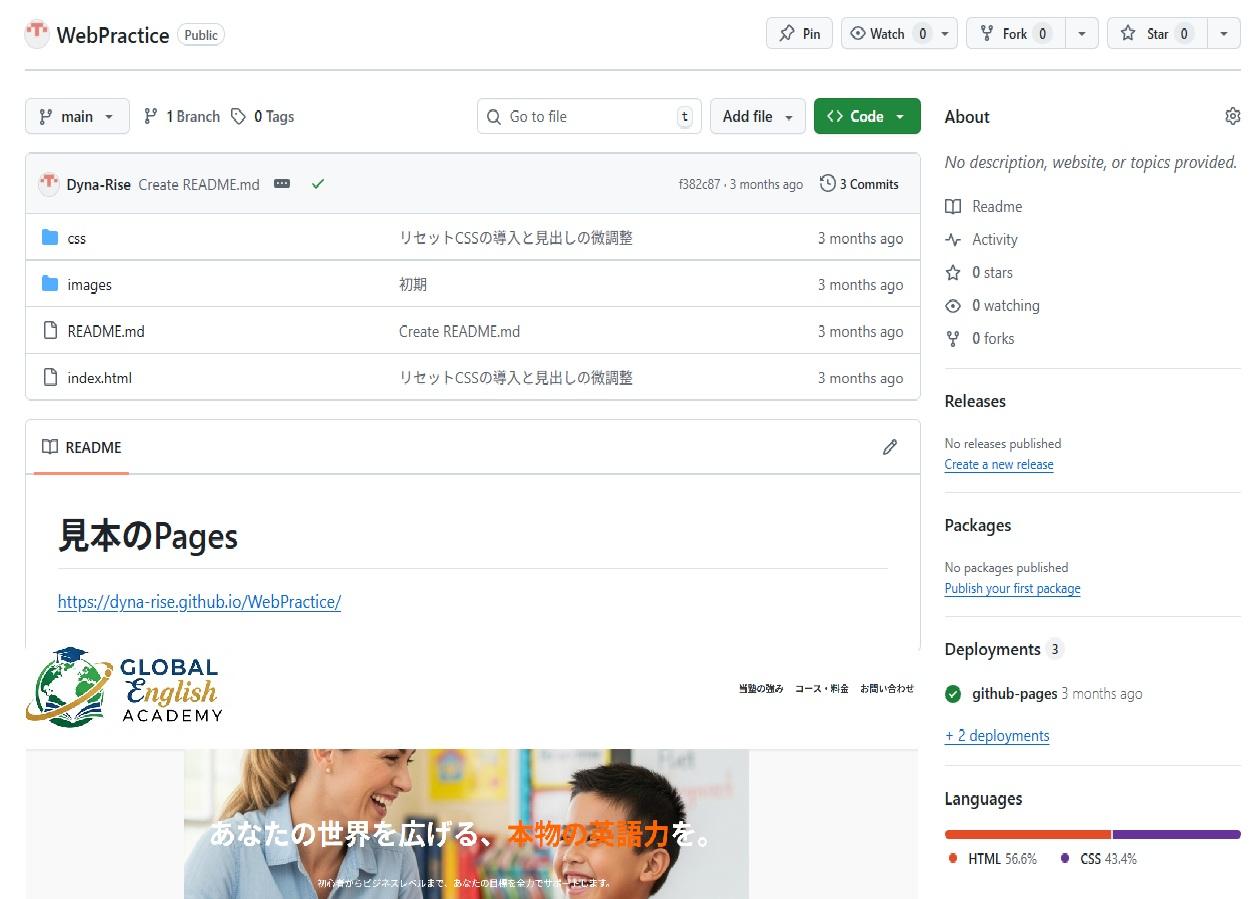The width and height of the screenshot is (1258, 899).
Task: Open the dyna-rise.github.io/WebPractice link
Action: 199,602
